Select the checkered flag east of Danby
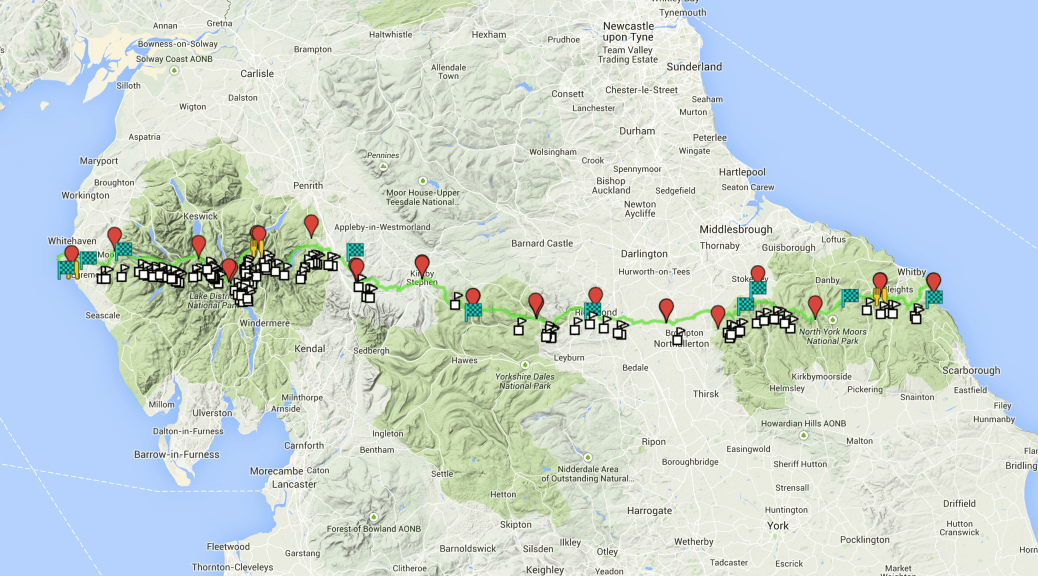Screen dimensions: 1038x576 [850, 296]
